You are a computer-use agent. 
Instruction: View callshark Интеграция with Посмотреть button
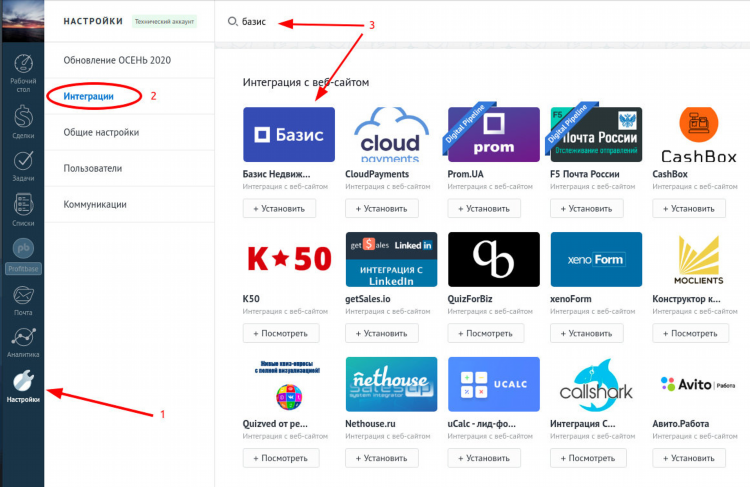tap(588, 458)
